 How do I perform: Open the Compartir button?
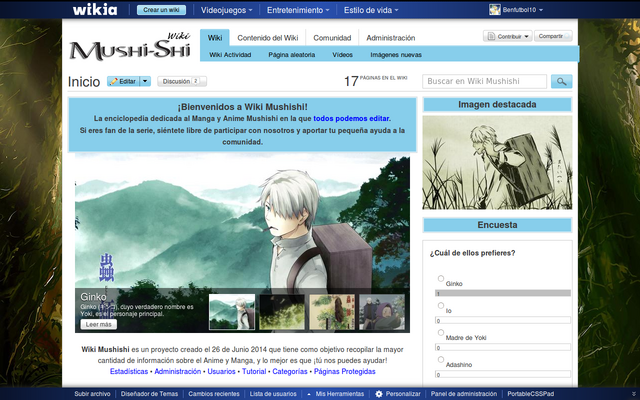point(553,36)
